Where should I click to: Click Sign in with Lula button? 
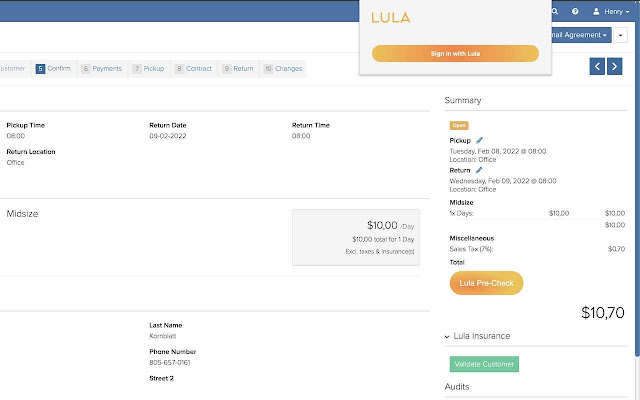point(455,53)
